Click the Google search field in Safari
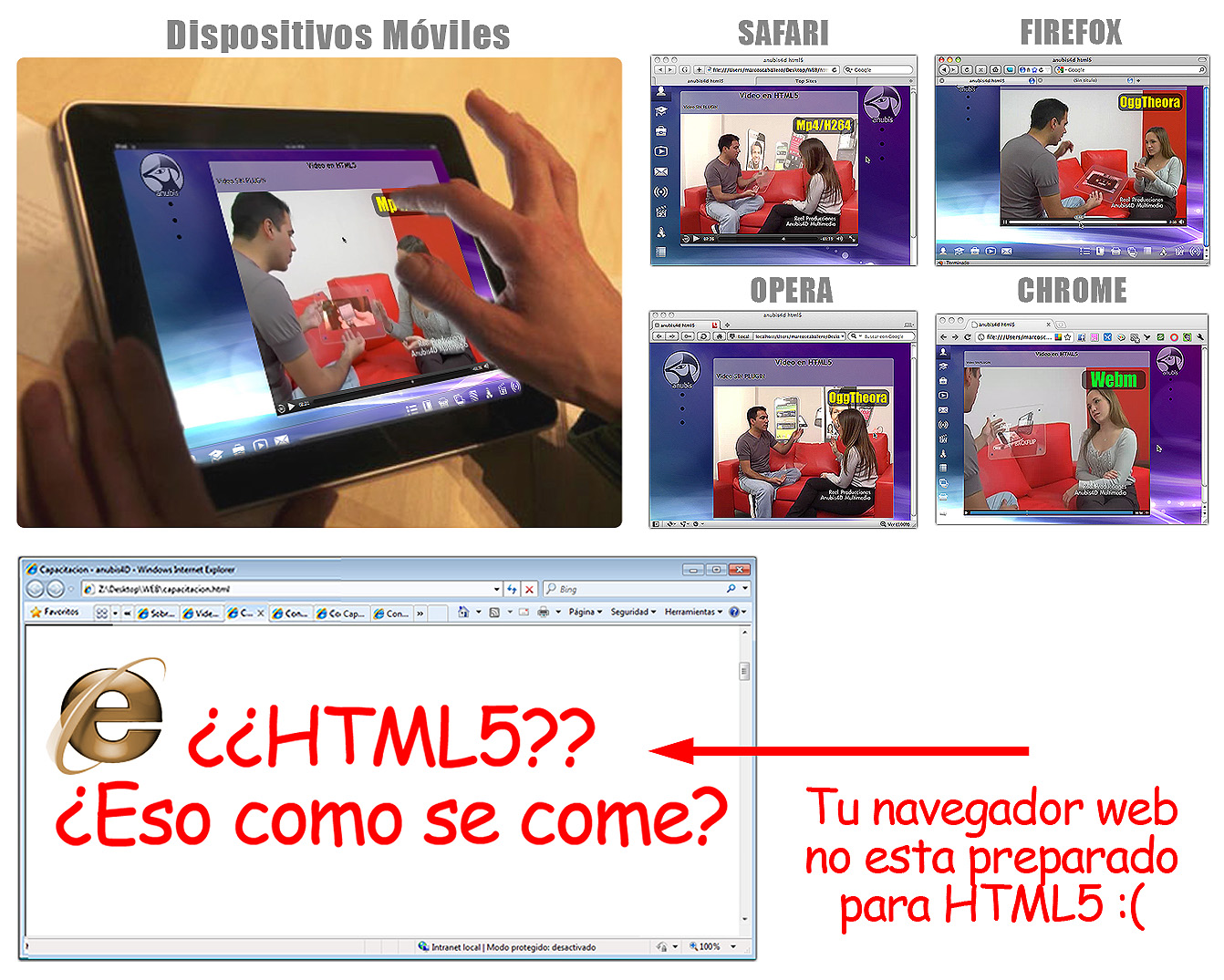The height and width of the screenshot is (980, 1224). (x=877, y=69)
